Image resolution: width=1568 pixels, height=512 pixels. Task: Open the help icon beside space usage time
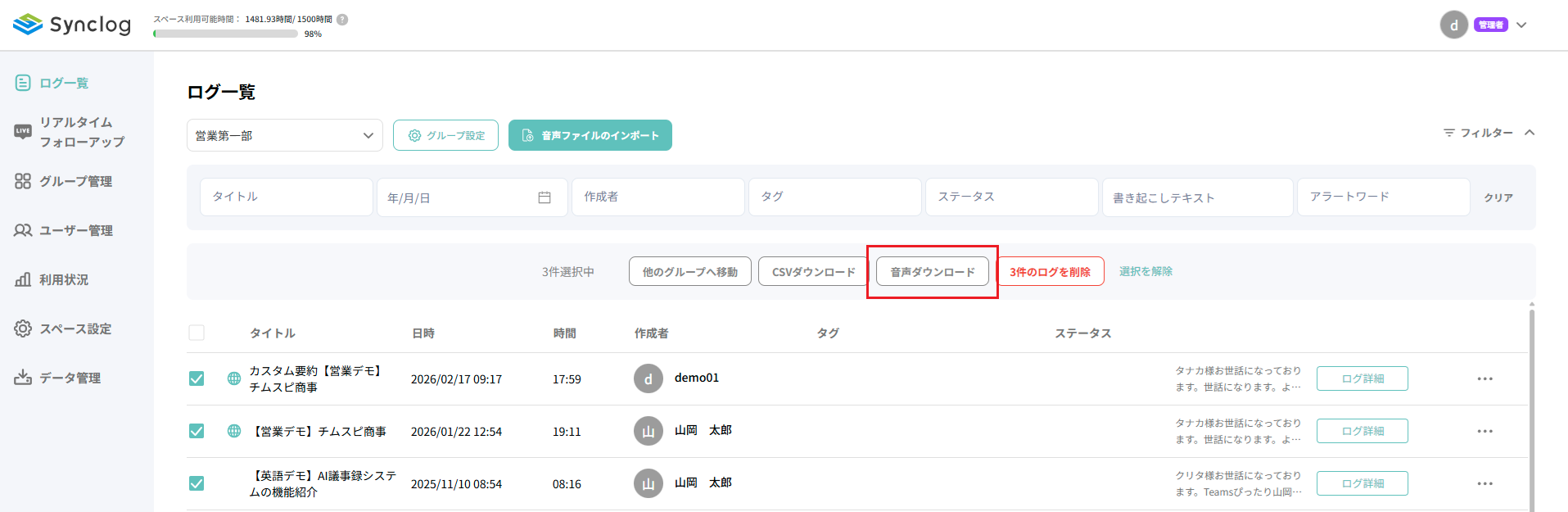(x=342, y=20)
